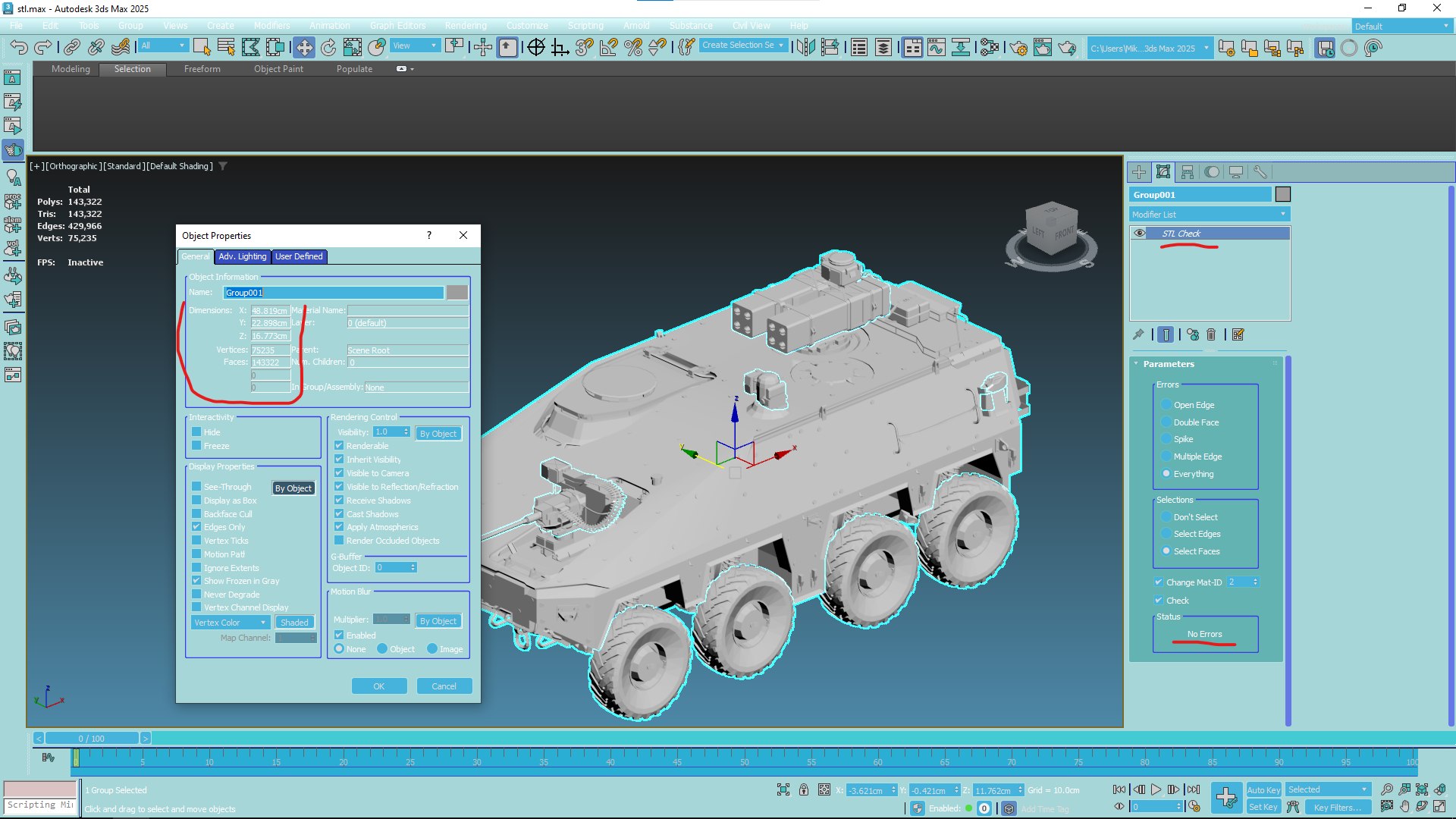Click the Name field in Object Properties

tap(334, 293)
